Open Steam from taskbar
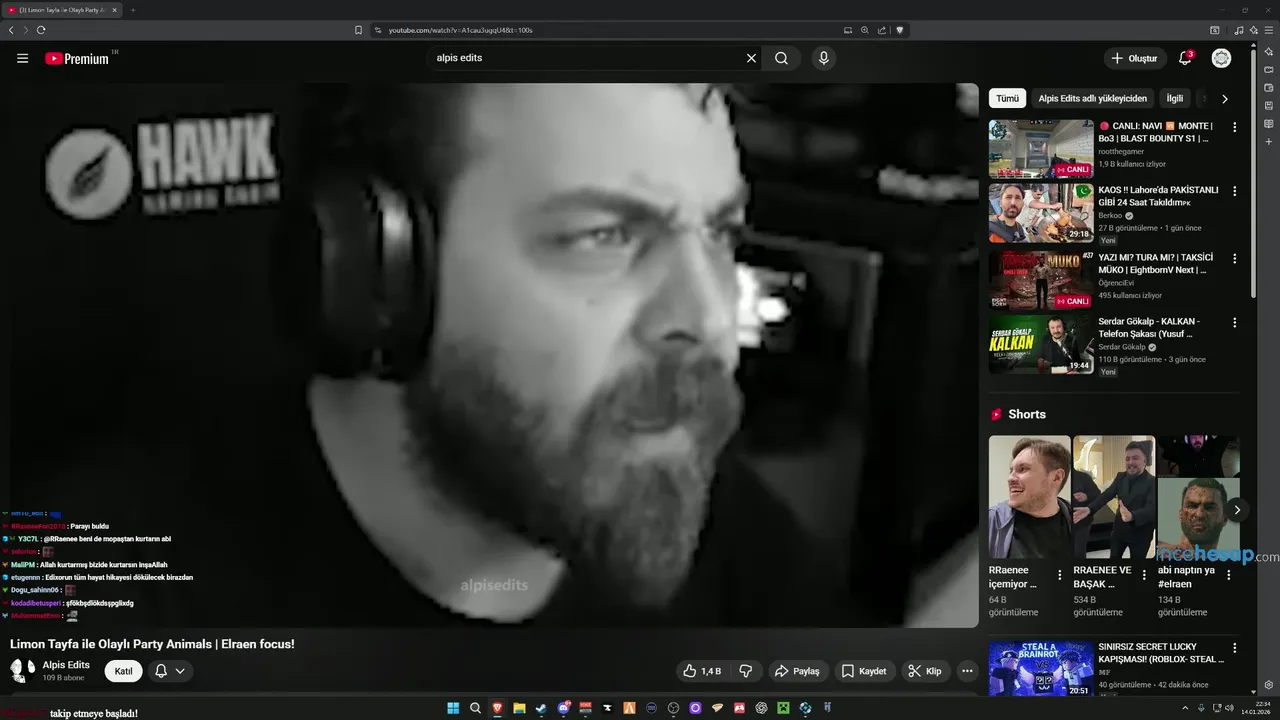This screenshot has width=1280, height=720. (541, 708)
